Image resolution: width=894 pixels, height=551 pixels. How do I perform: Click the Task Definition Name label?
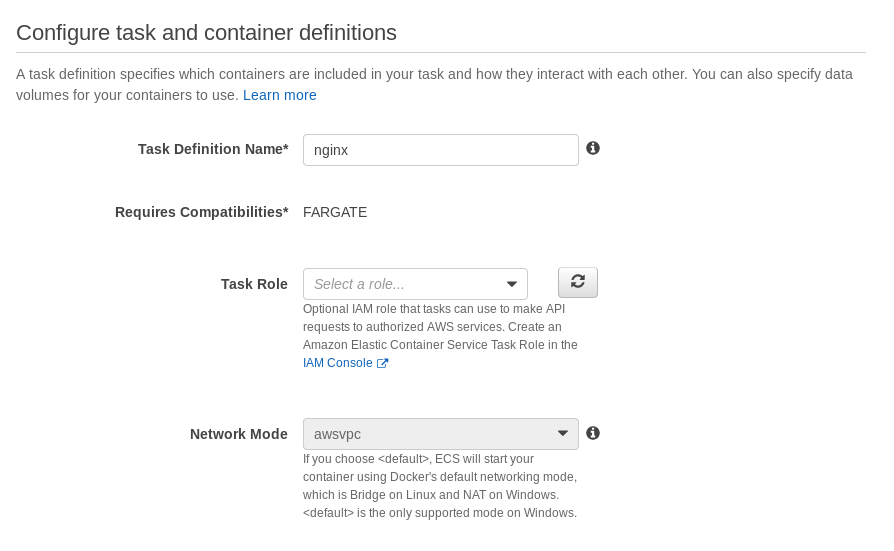click(212, 149)
